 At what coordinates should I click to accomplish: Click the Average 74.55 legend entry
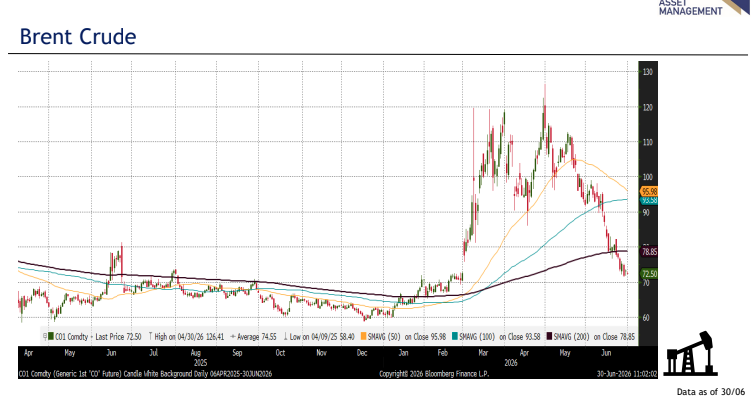pos(253,337)
